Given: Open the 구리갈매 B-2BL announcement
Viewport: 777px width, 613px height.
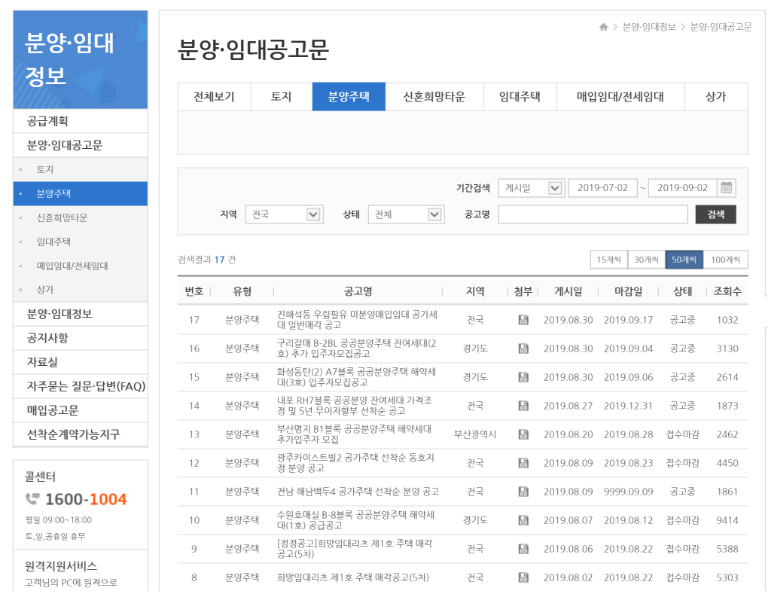Looking at the screenshot, I should (356, 348).
